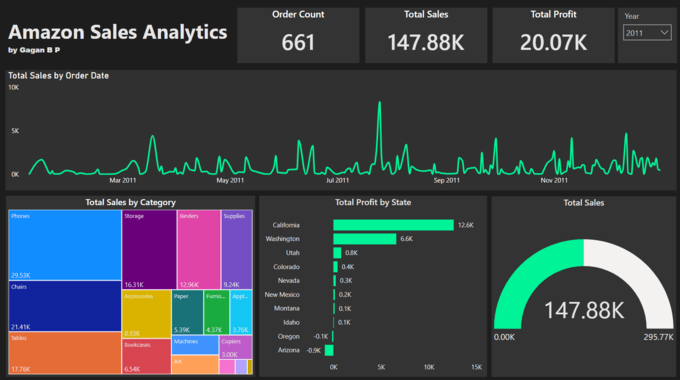Choose the Machines treemap tile
Image resolution: width=680 pixels, height=380 pixels.
[x=195, y=345]
